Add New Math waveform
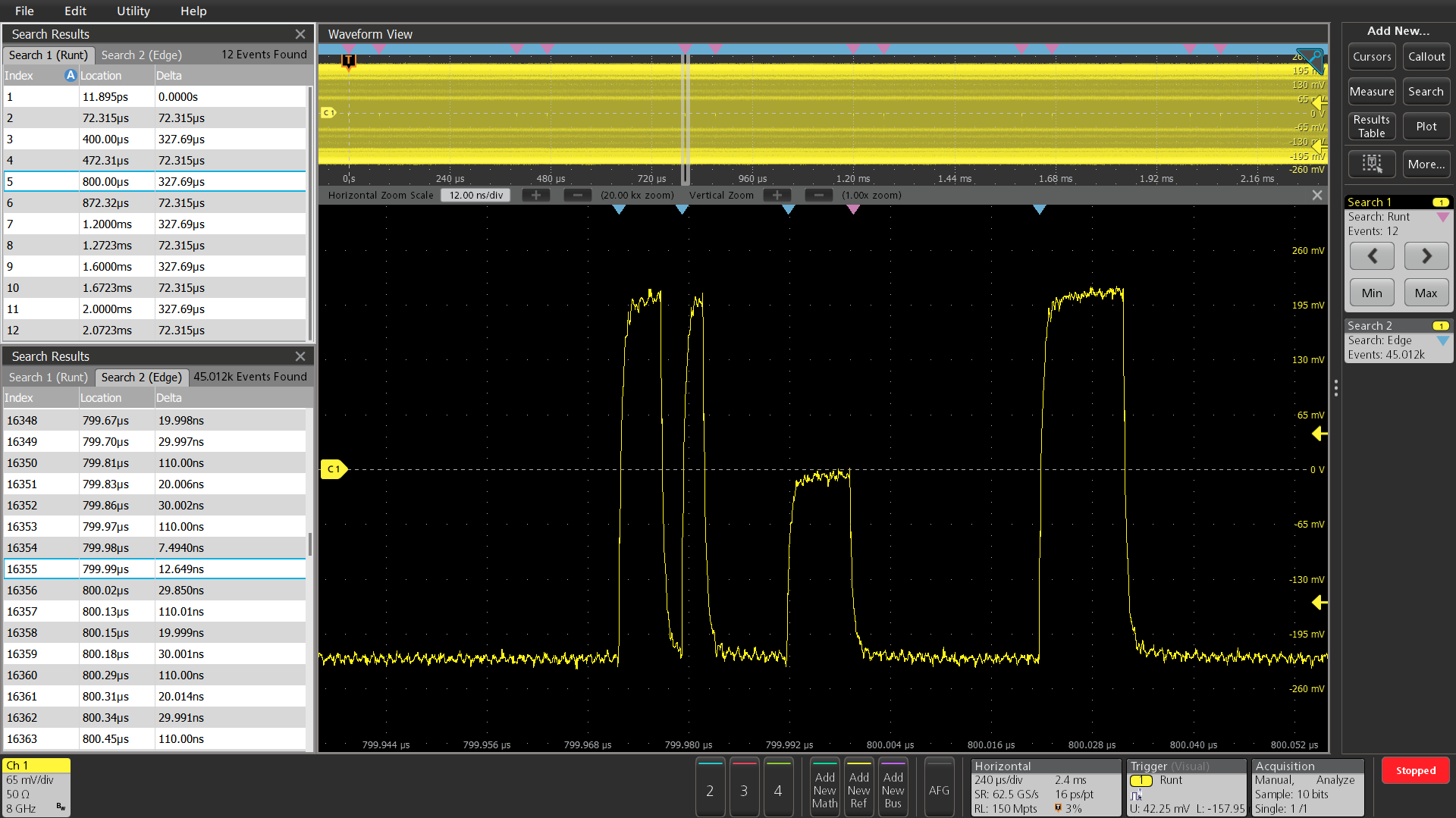The image size is (1456, 818). [x=825, y=787]
